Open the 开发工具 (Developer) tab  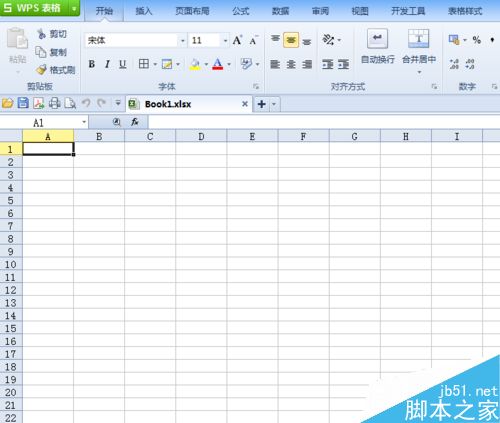408,11
